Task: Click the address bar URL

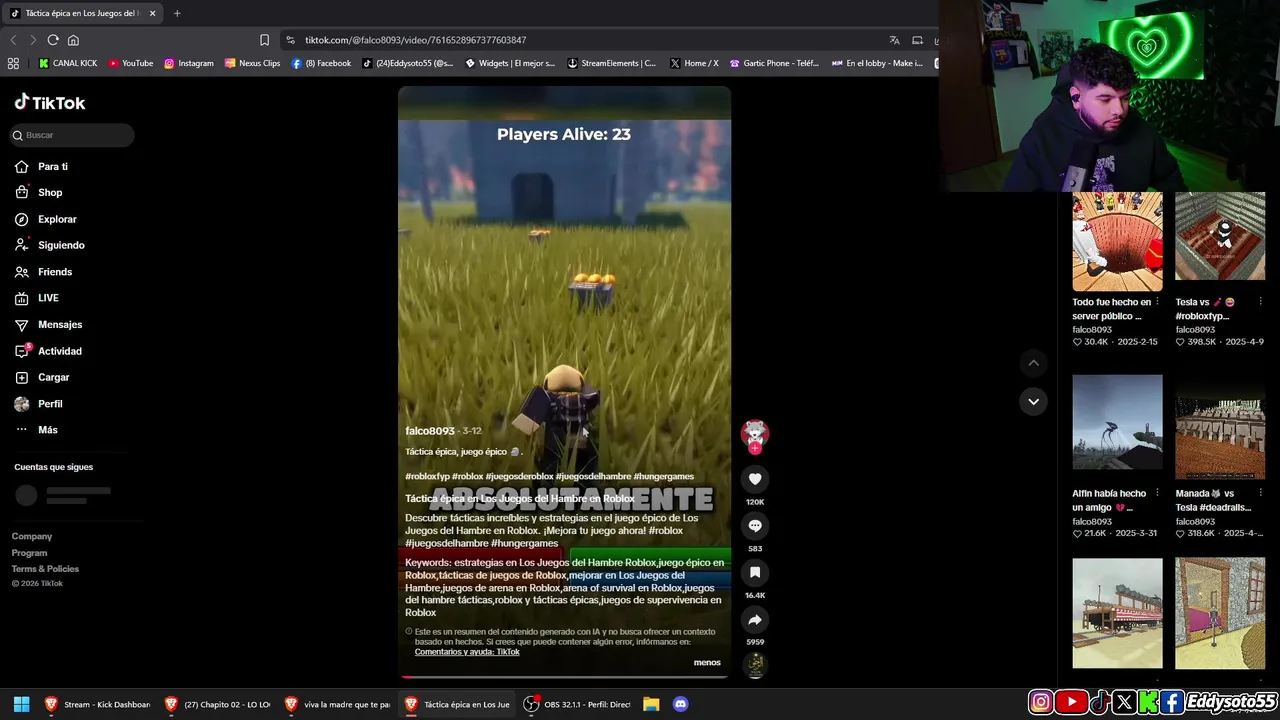Action: coord(415,40)
